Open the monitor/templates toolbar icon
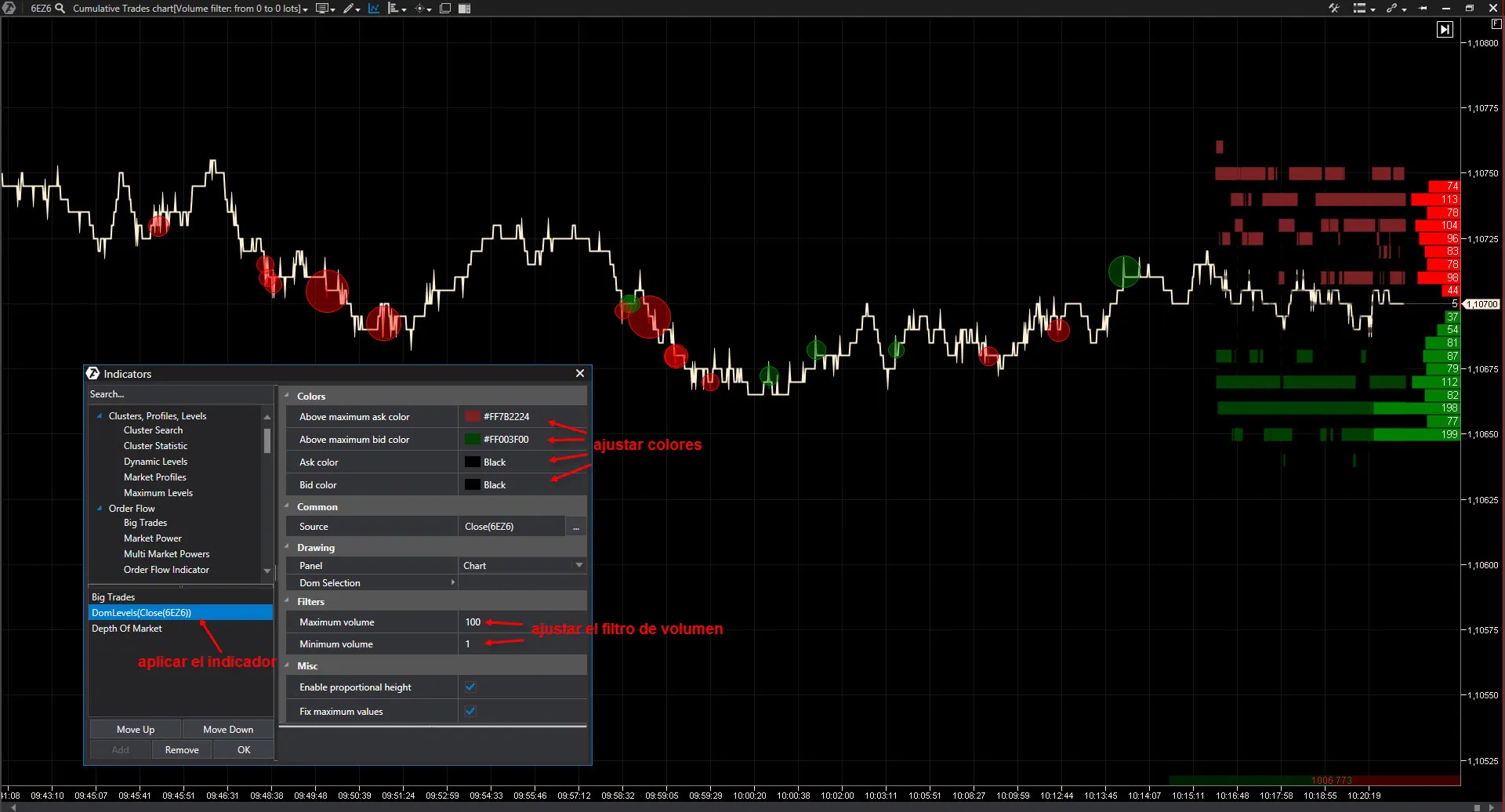 [x=322, y=8]
